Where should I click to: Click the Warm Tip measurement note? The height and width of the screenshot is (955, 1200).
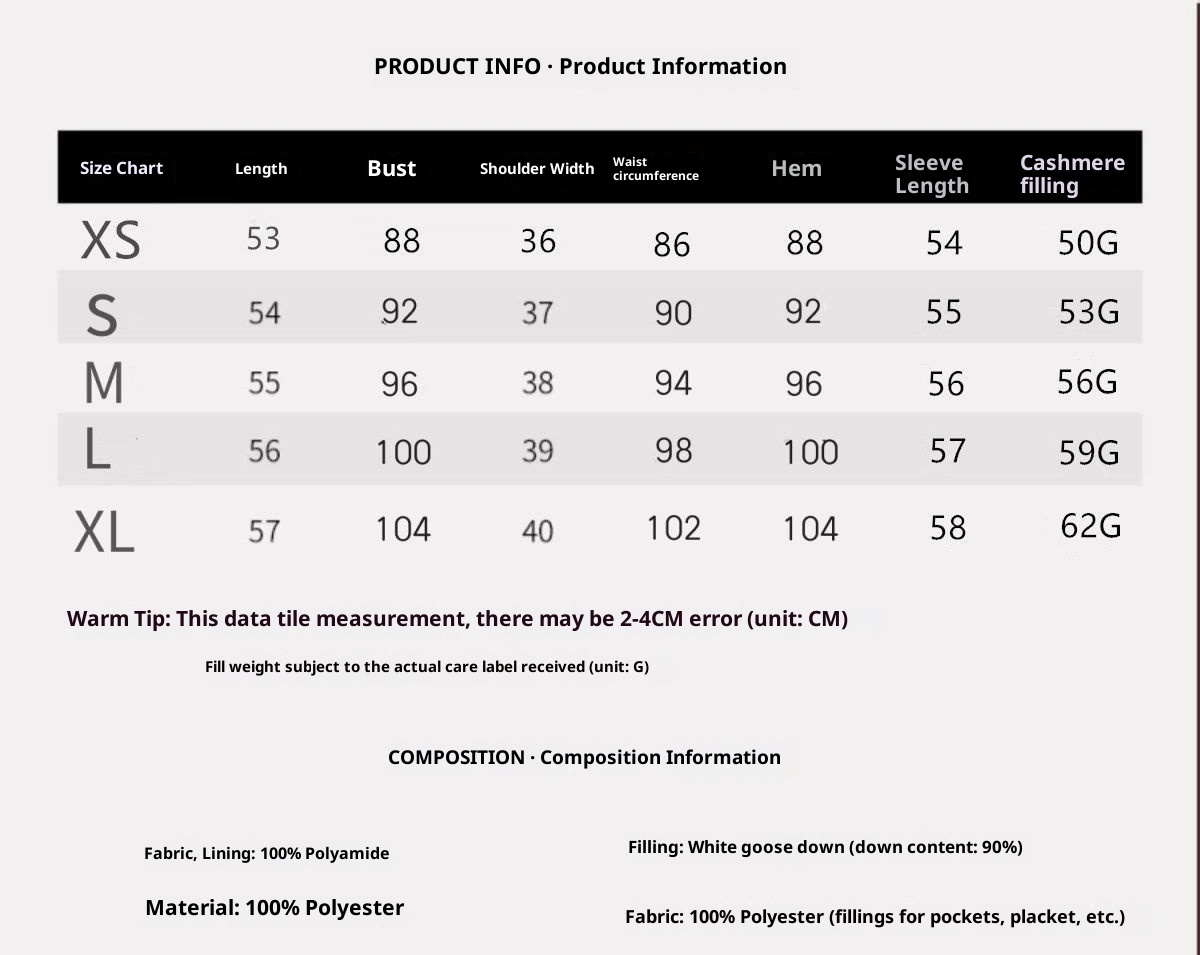[x=457, y=619]
